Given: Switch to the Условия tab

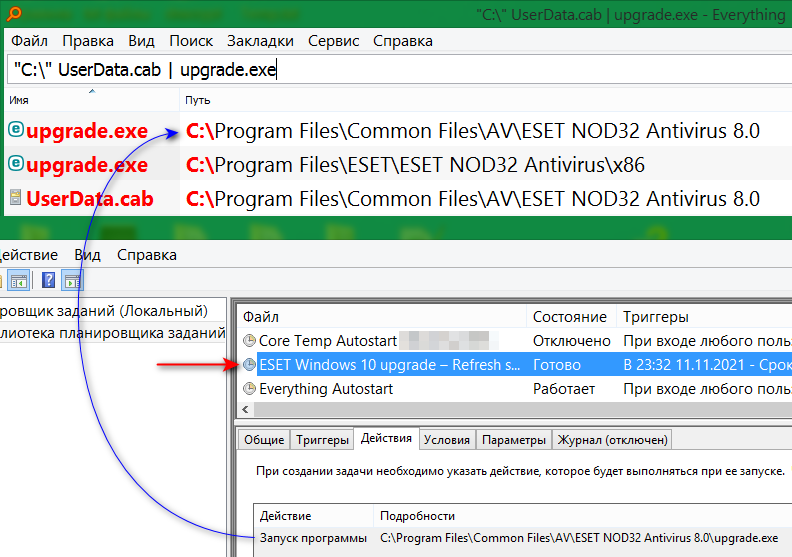Looking at the screenshot, I should point(447,440).
